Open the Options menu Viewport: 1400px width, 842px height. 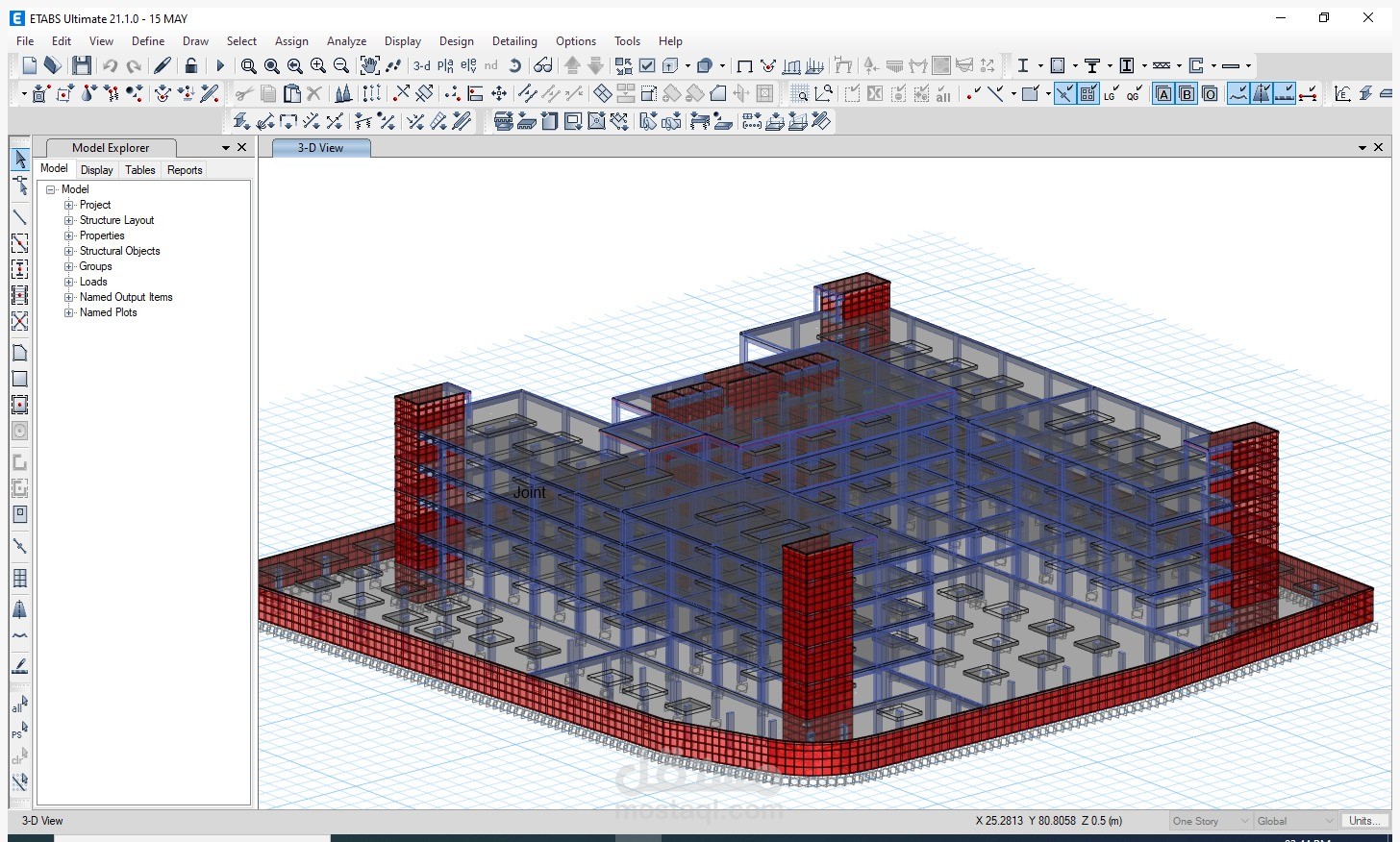pos(576,41)
